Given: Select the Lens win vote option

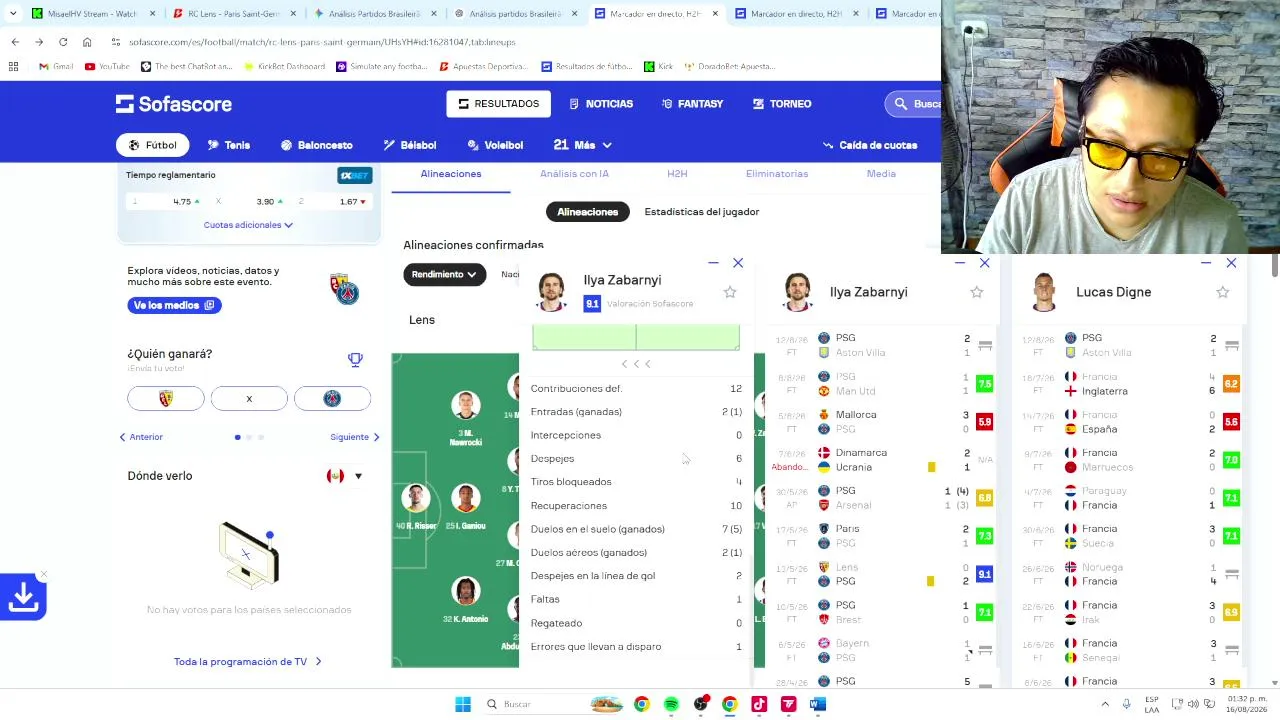Looking at the screenshot, I should [x=166, y=399].
